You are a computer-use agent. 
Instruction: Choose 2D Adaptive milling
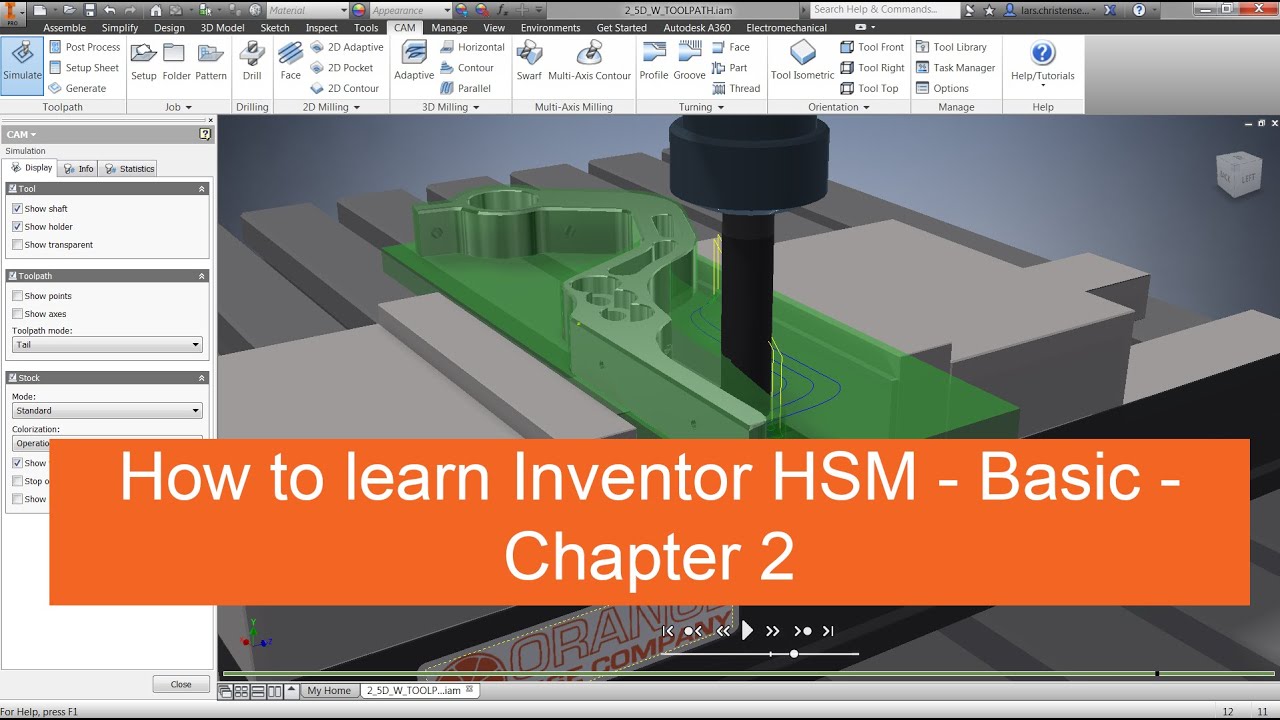[x=346, y=47]
